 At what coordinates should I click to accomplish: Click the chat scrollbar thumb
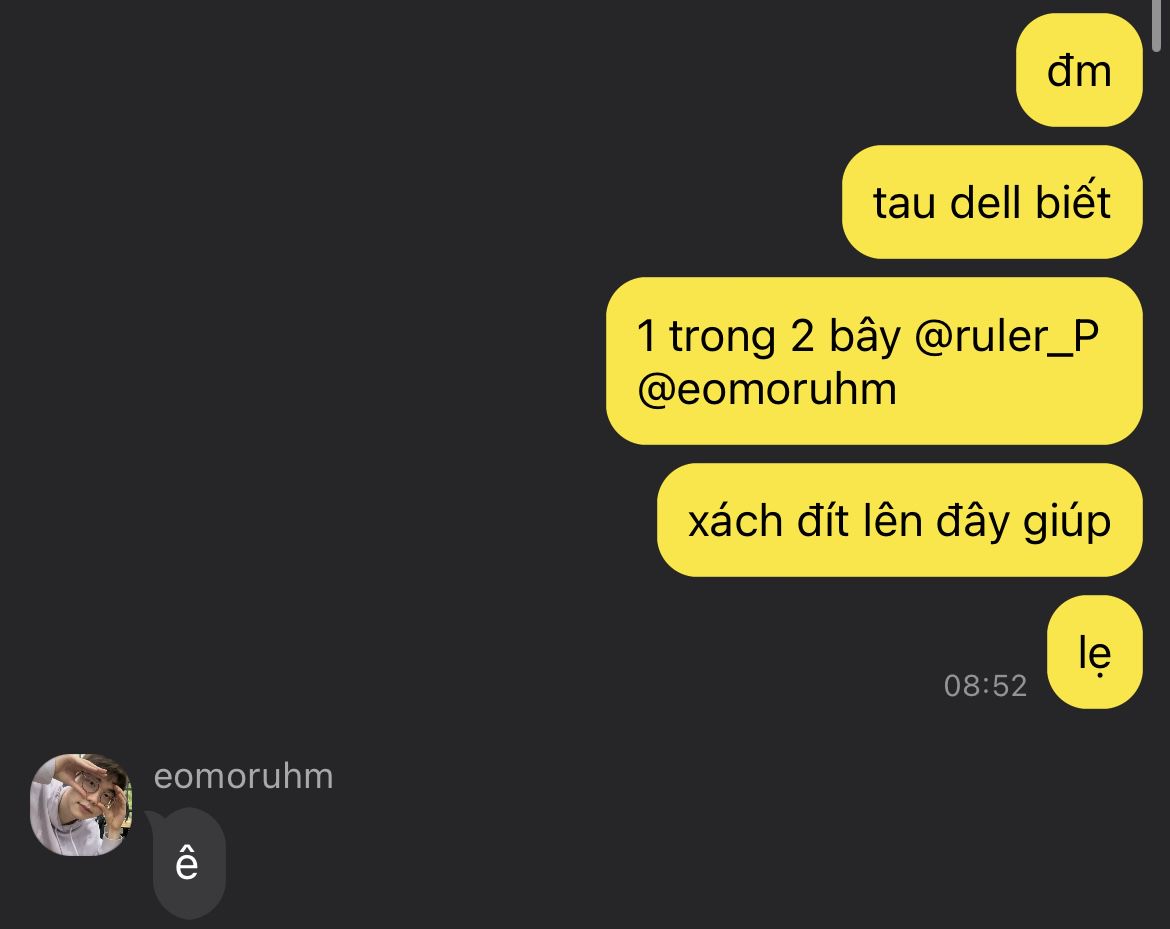1157,25
